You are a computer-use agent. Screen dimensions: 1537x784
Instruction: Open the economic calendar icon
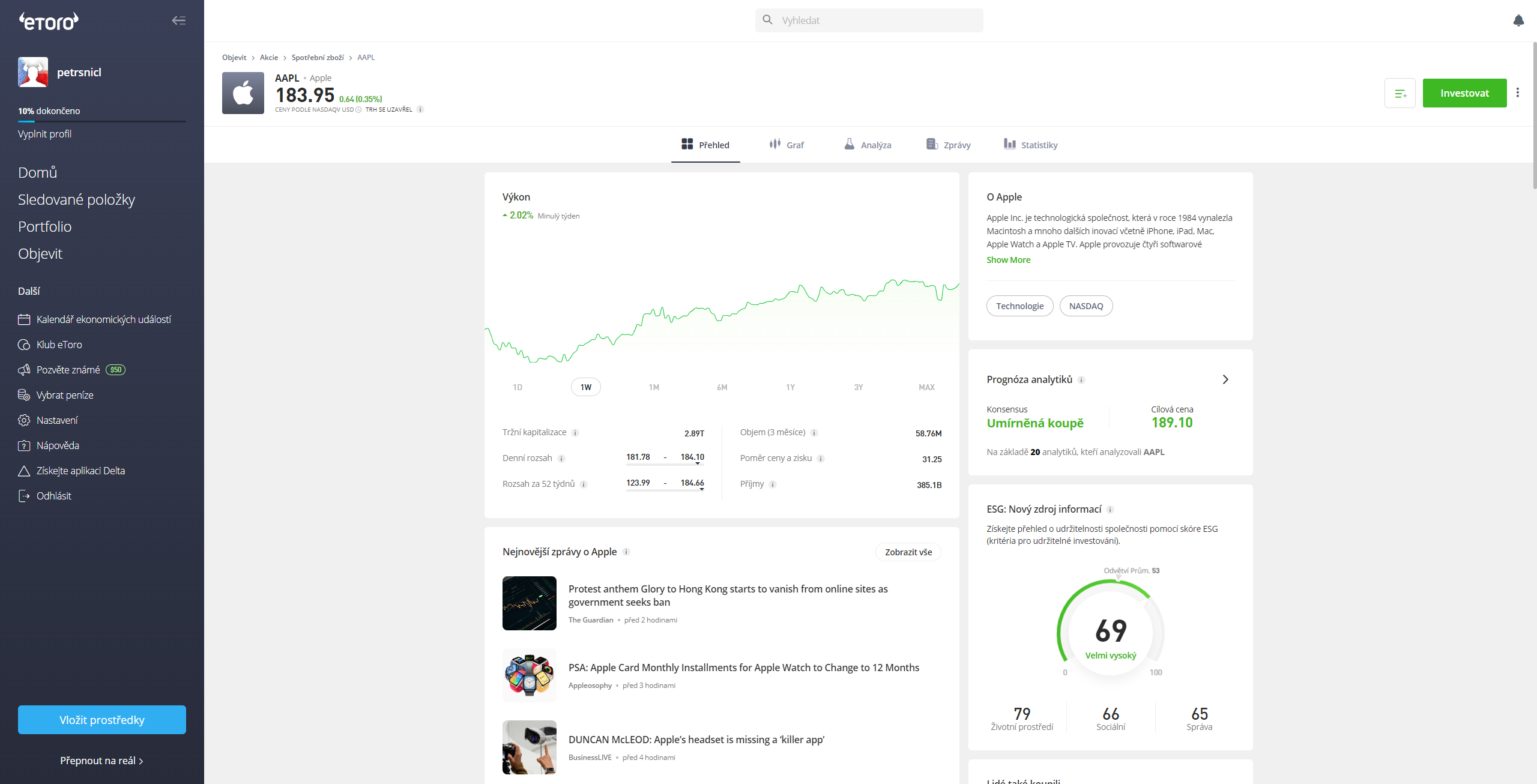[x=24, y=319]
